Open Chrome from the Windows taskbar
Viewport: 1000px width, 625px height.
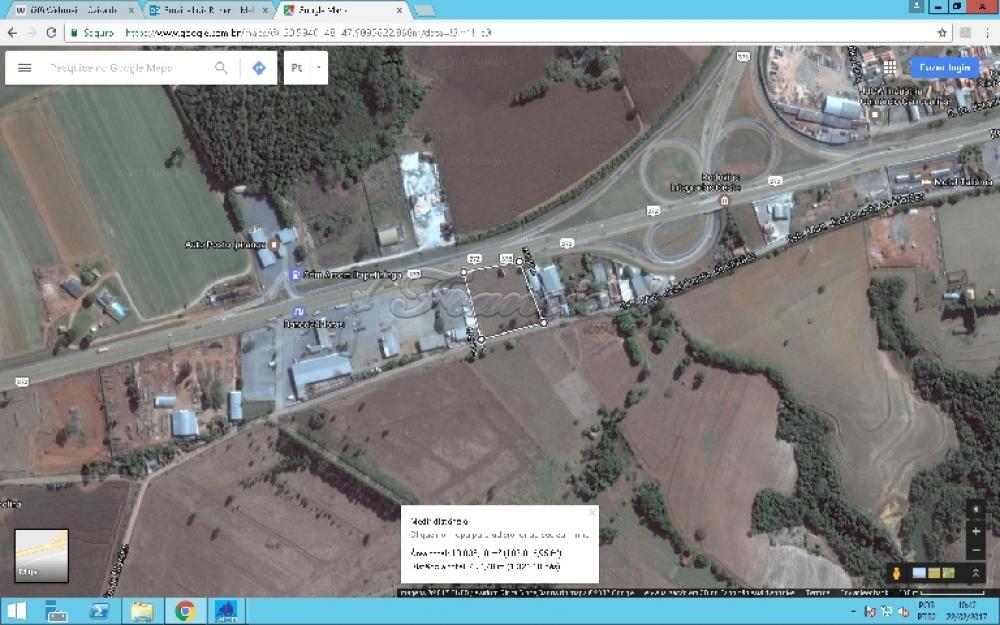tap(185, 611)
